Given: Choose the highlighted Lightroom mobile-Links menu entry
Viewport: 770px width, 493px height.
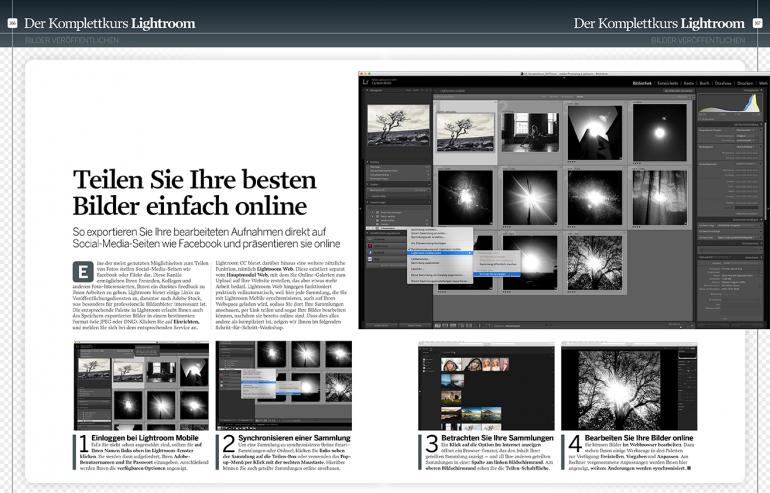Looking at the screenshot, I should (440, 253).
